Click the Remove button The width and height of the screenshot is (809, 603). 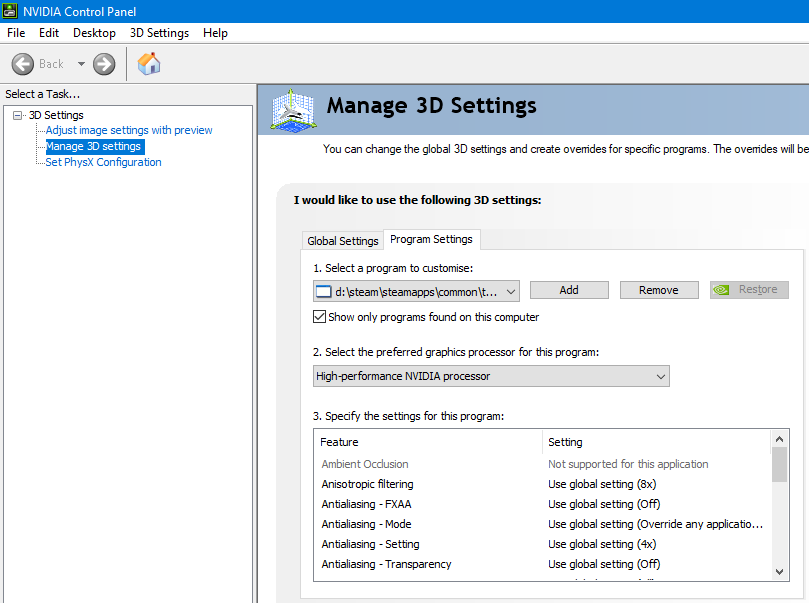[x=658, y=290]
